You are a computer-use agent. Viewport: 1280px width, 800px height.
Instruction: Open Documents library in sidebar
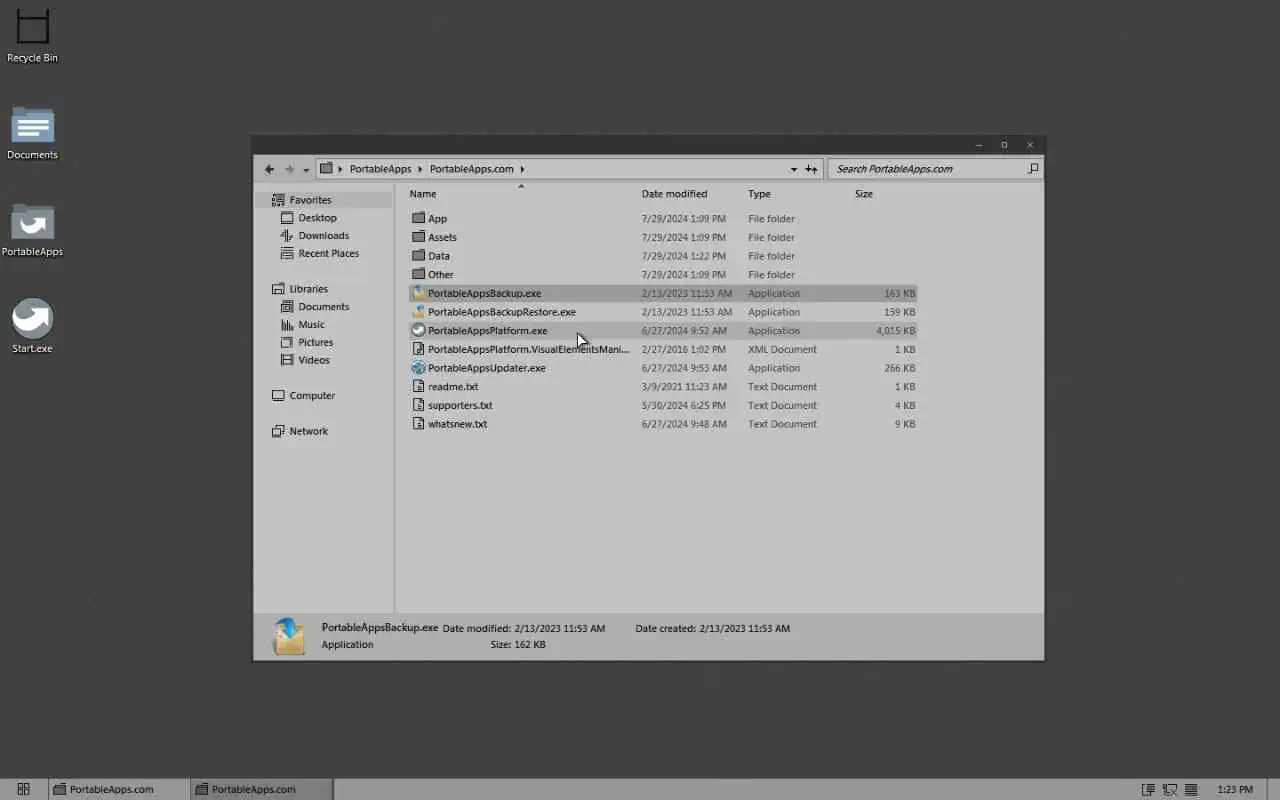[323, 307]
